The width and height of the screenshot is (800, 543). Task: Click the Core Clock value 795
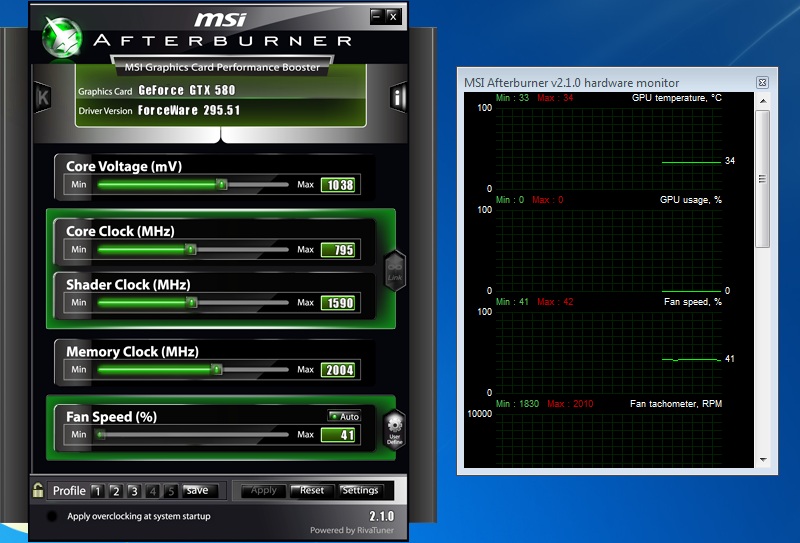point(340,250)
